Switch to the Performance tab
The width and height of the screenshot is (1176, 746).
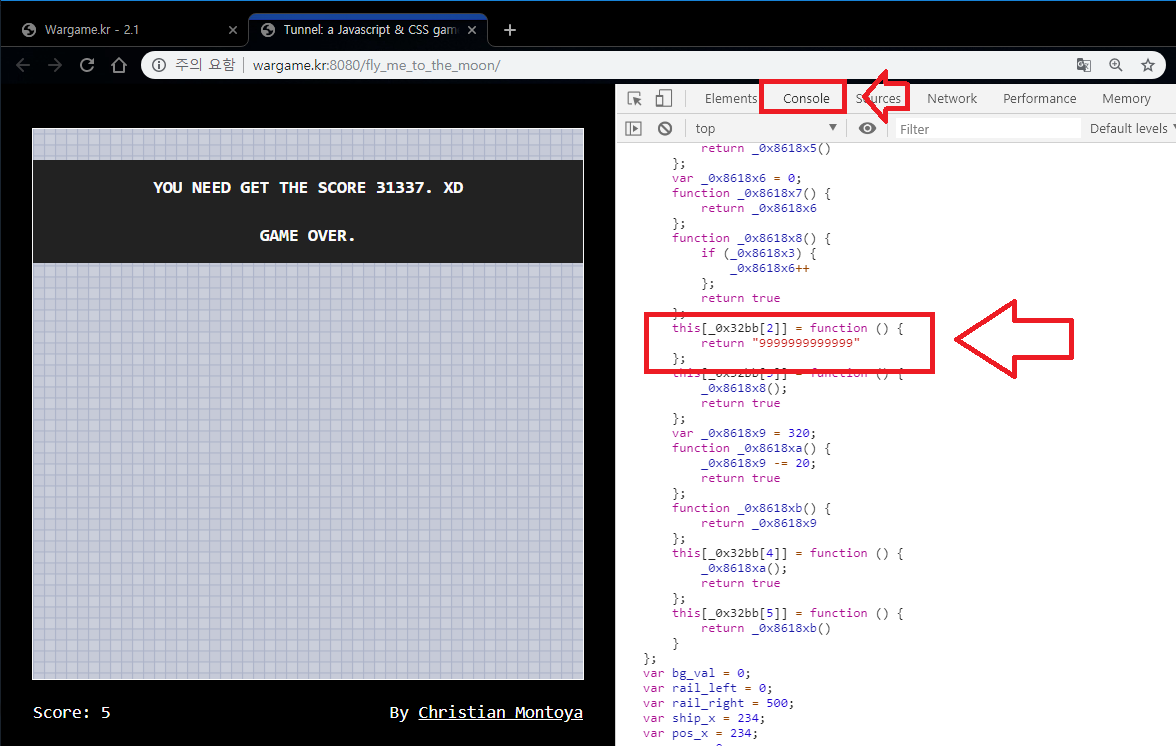[x=1040, y=98]
